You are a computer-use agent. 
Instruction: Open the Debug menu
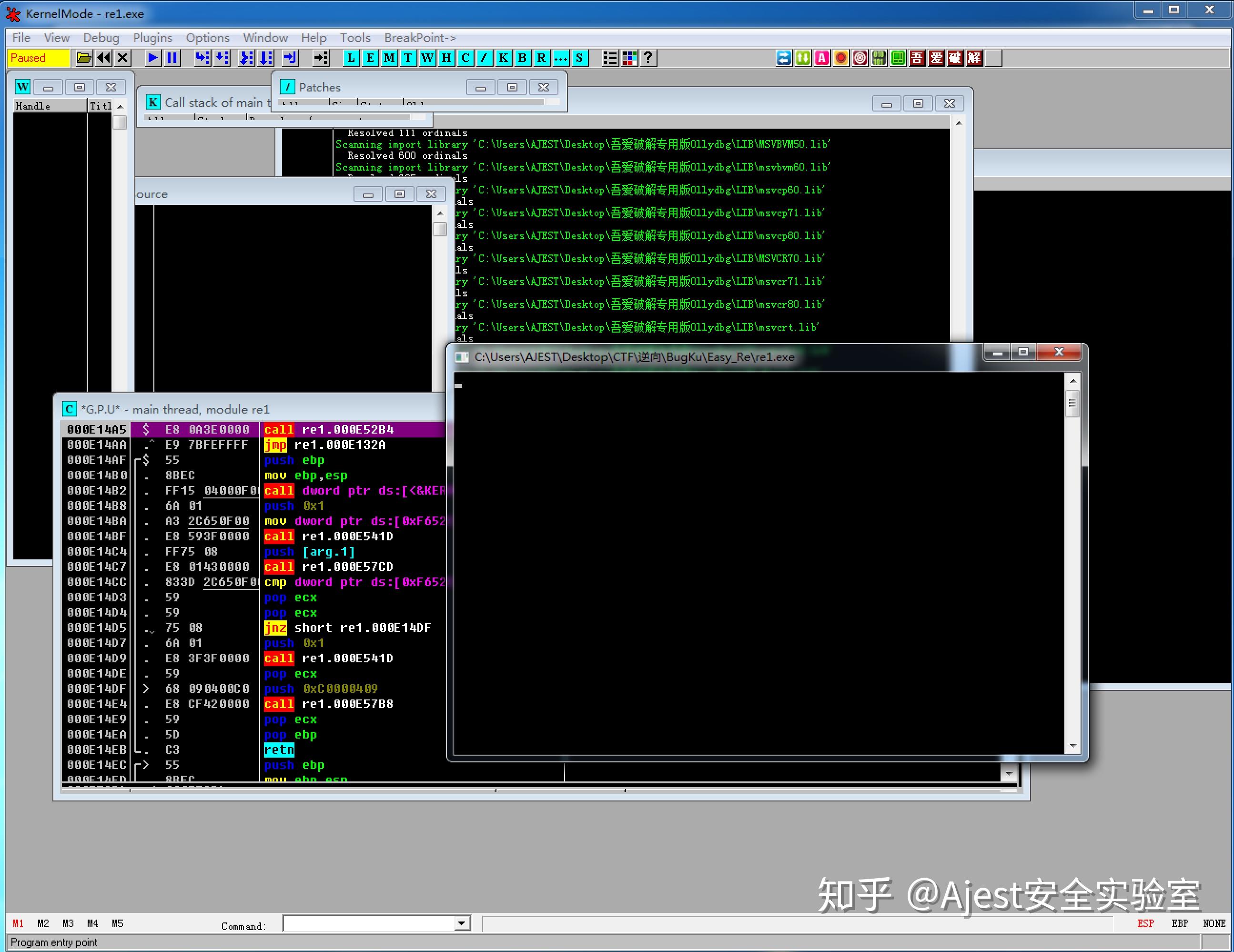point(101,38)
